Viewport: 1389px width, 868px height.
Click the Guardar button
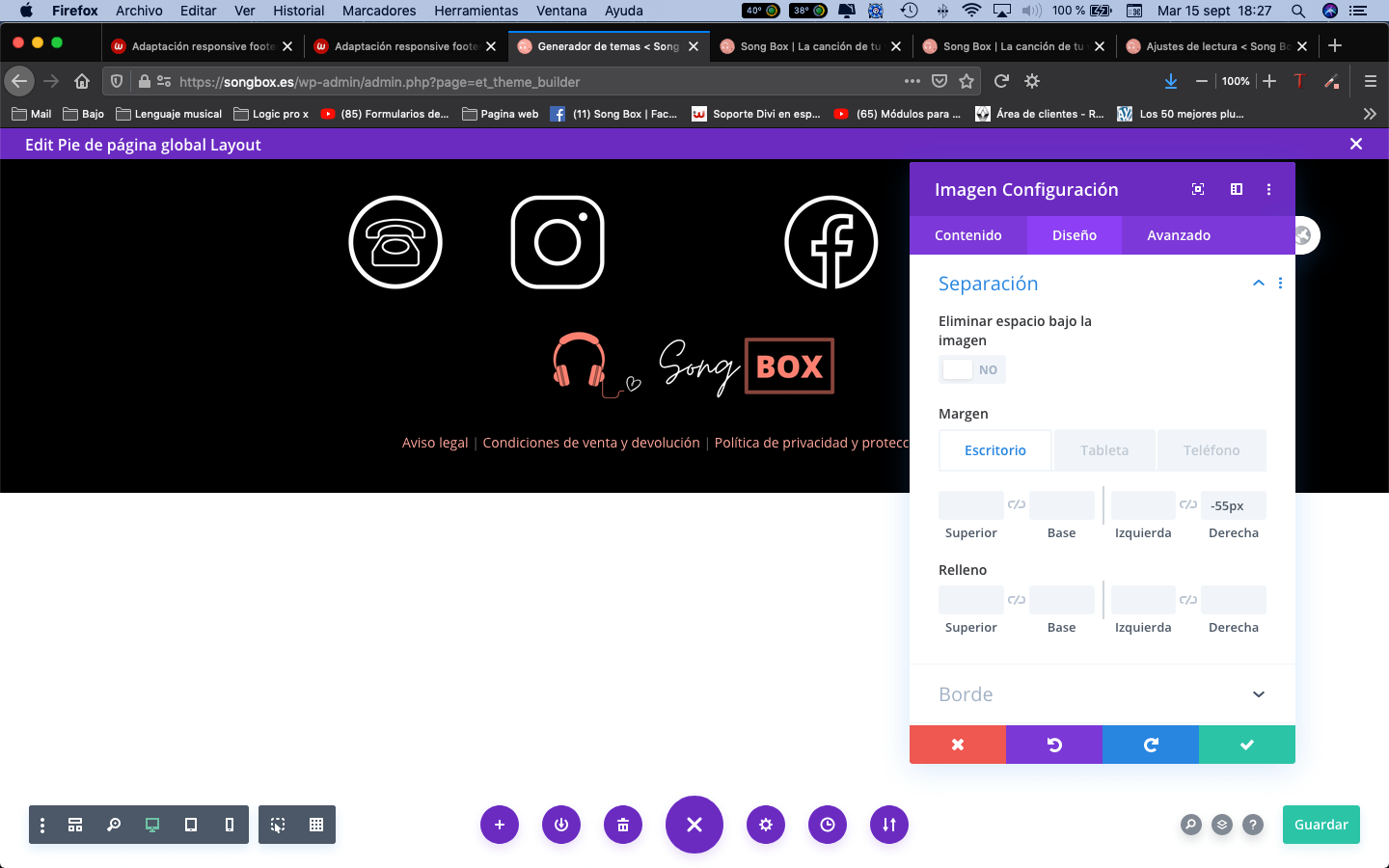[1321, 825]
